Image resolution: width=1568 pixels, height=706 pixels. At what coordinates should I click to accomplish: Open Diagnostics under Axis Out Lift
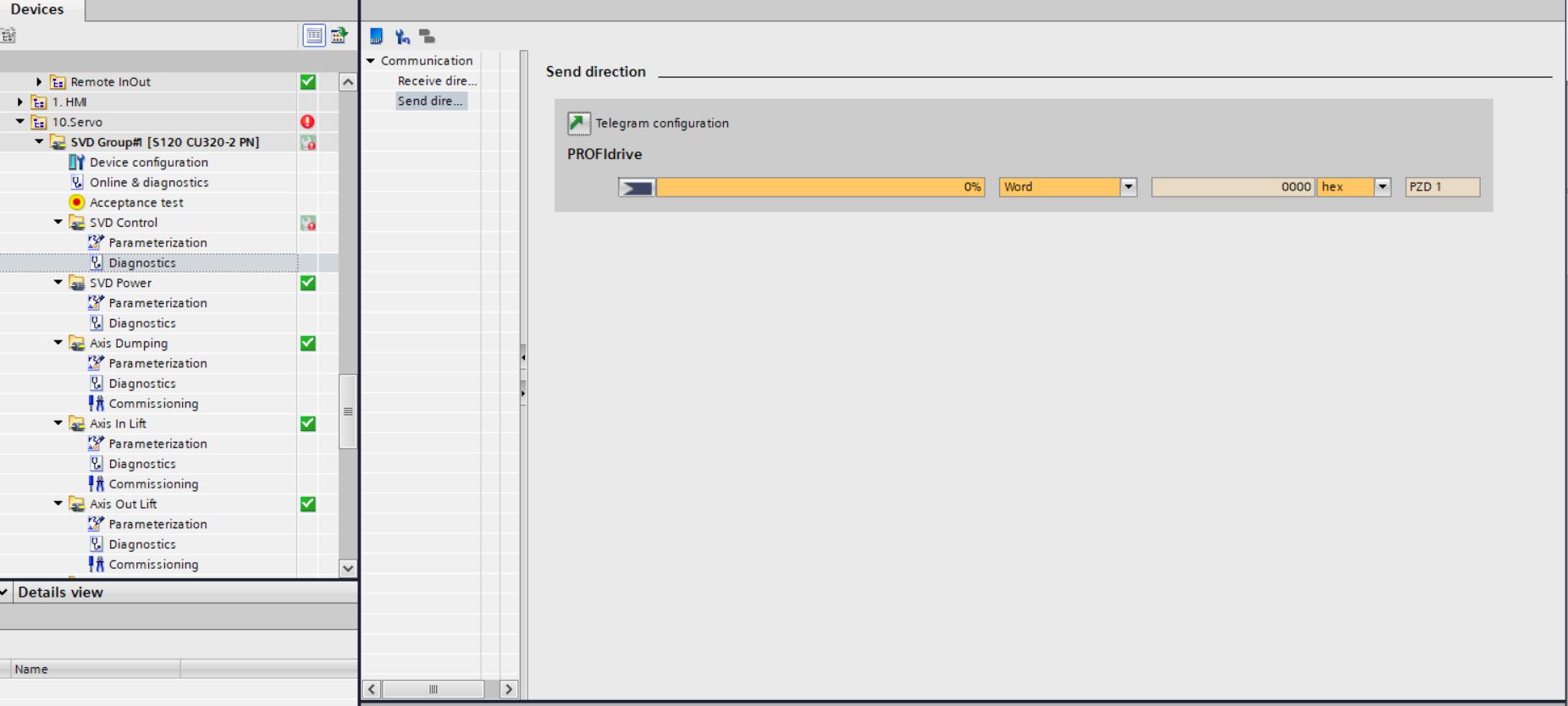(142, 544)
